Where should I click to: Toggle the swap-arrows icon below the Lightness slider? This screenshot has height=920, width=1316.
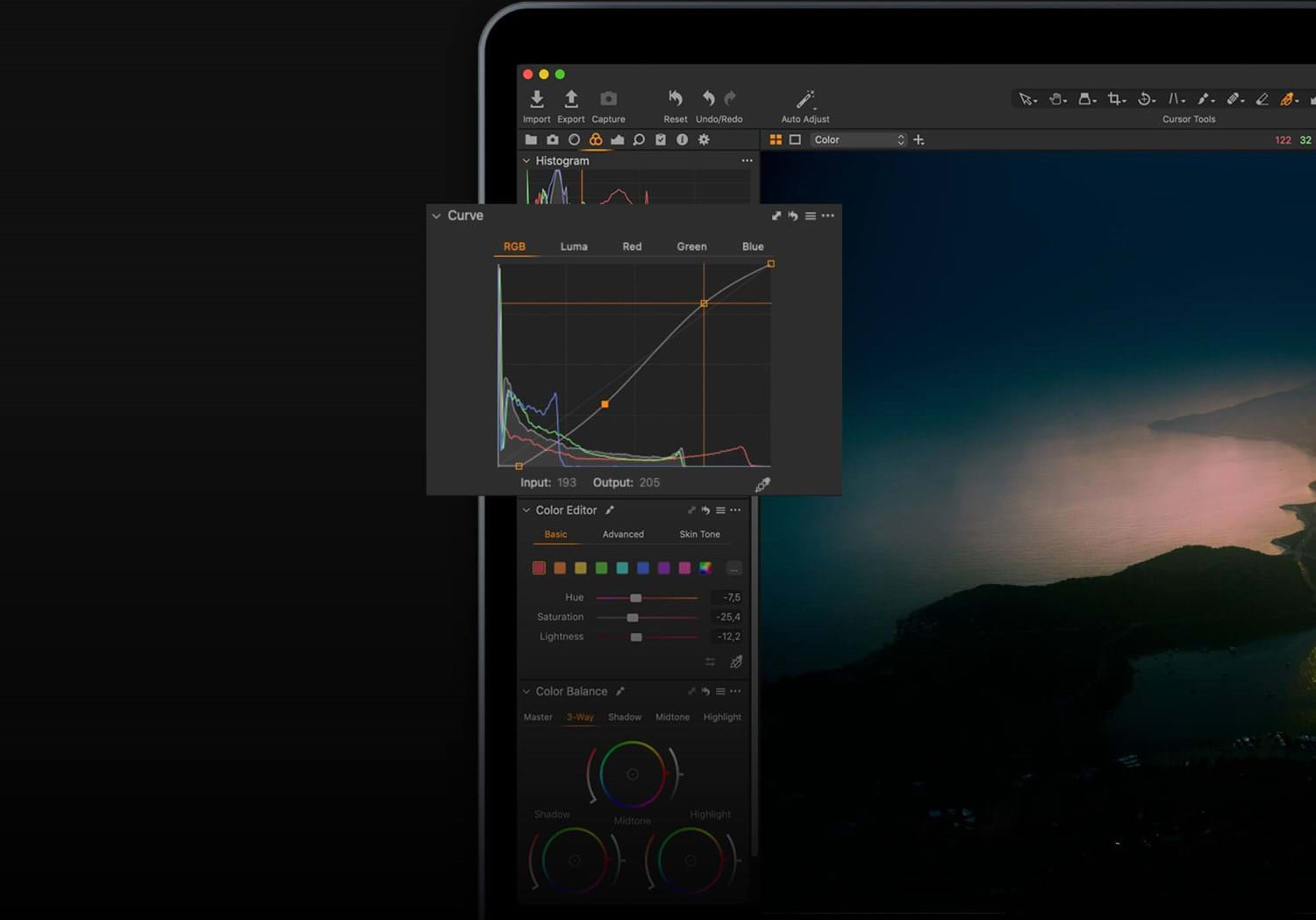click(710, 661)
